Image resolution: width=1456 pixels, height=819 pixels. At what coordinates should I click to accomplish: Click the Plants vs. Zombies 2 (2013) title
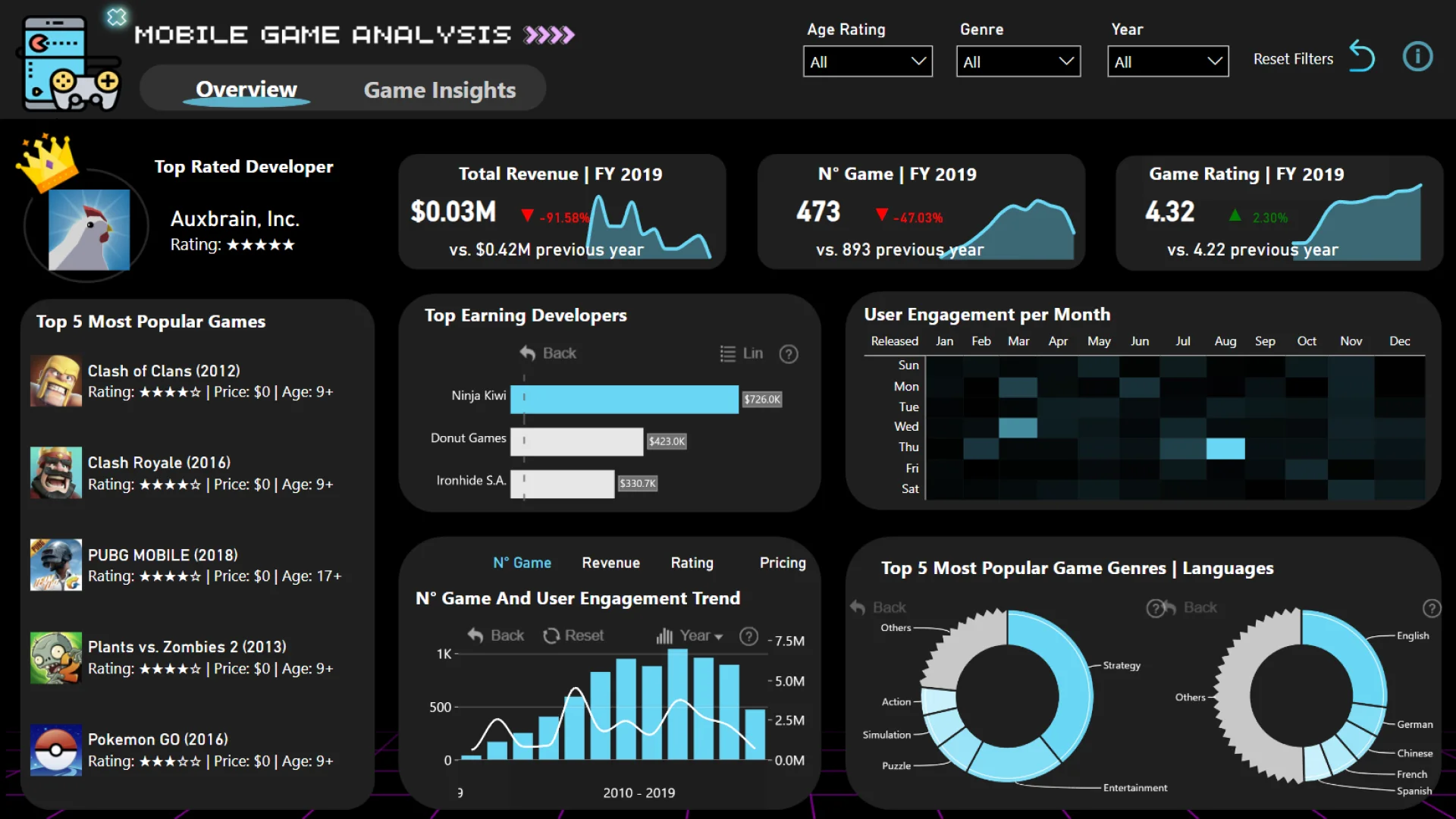[x=187, y=647]
